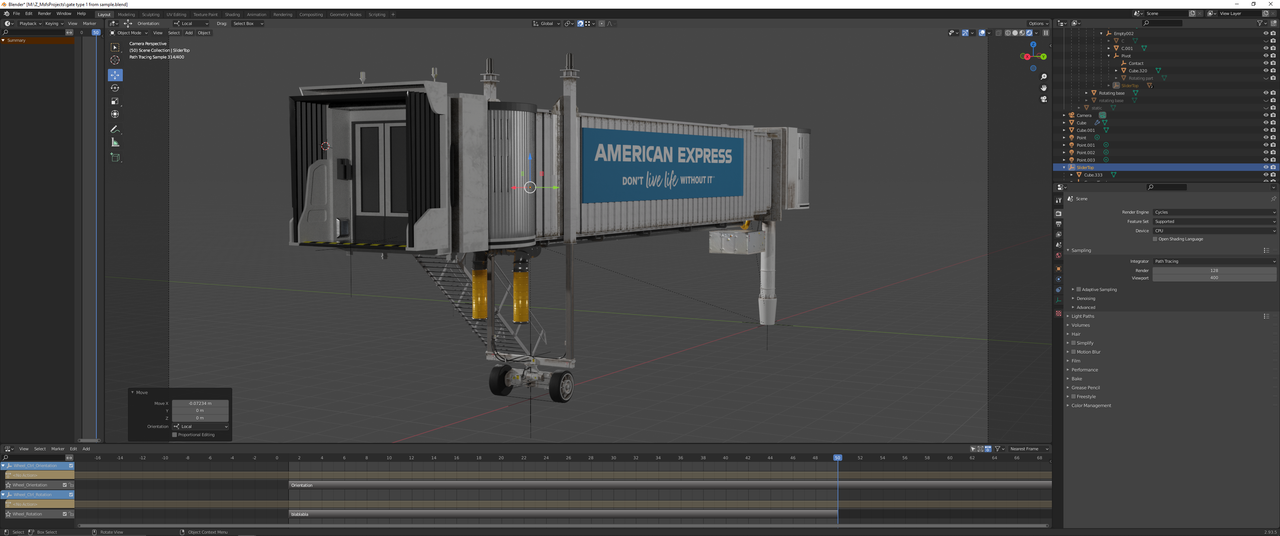The width and height of the screenshot is (1280, 536).
Task: Open the Texture properties tab
Action: click(x=1058, y=314)
